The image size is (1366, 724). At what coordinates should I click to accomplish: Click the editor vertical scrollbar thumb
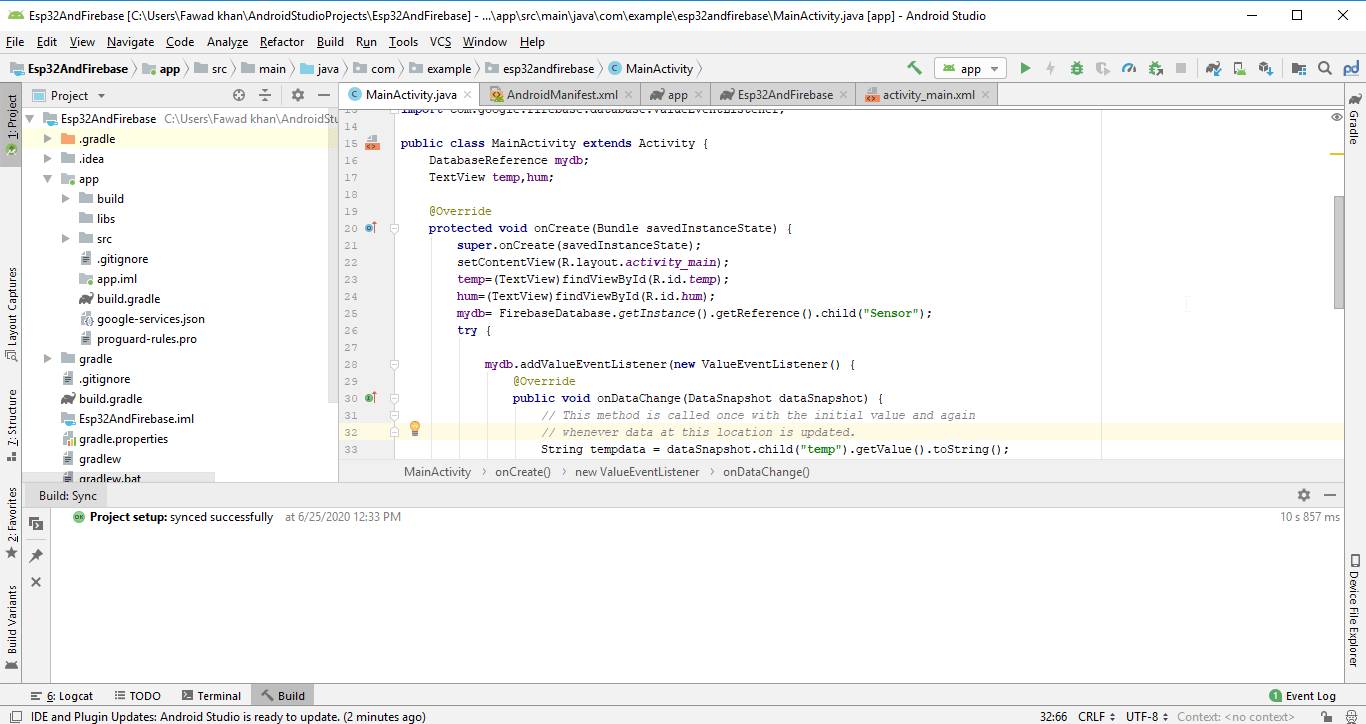coord(1339,252)
